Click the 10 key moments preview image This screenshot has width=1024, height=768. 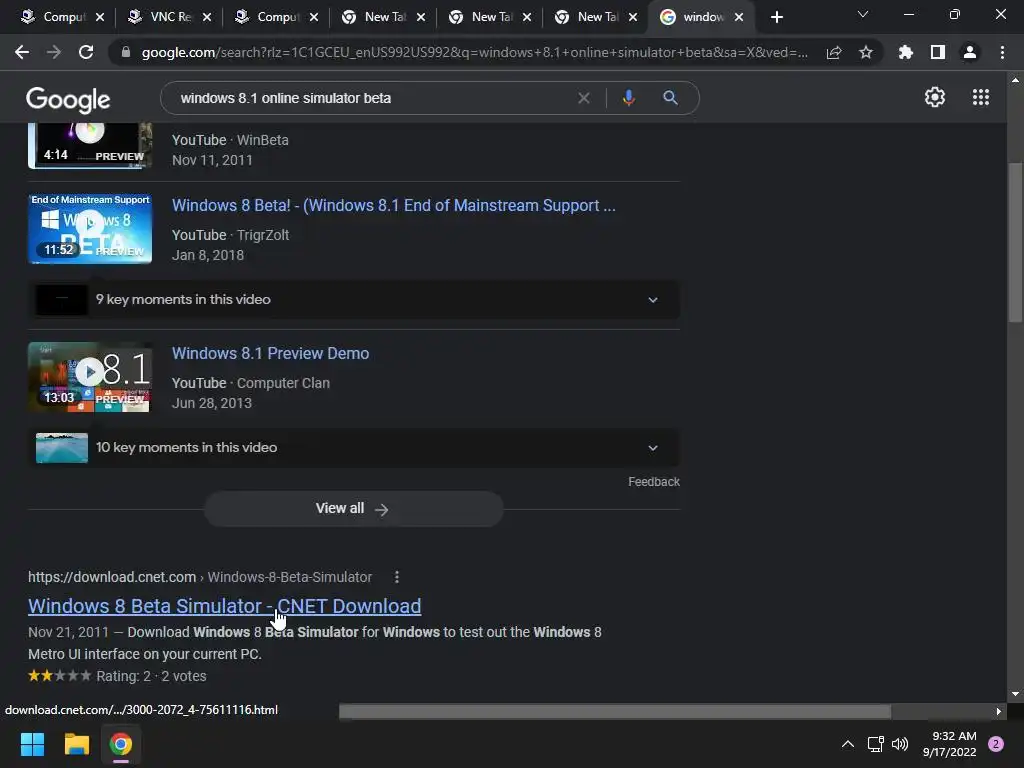pos(62,448)
